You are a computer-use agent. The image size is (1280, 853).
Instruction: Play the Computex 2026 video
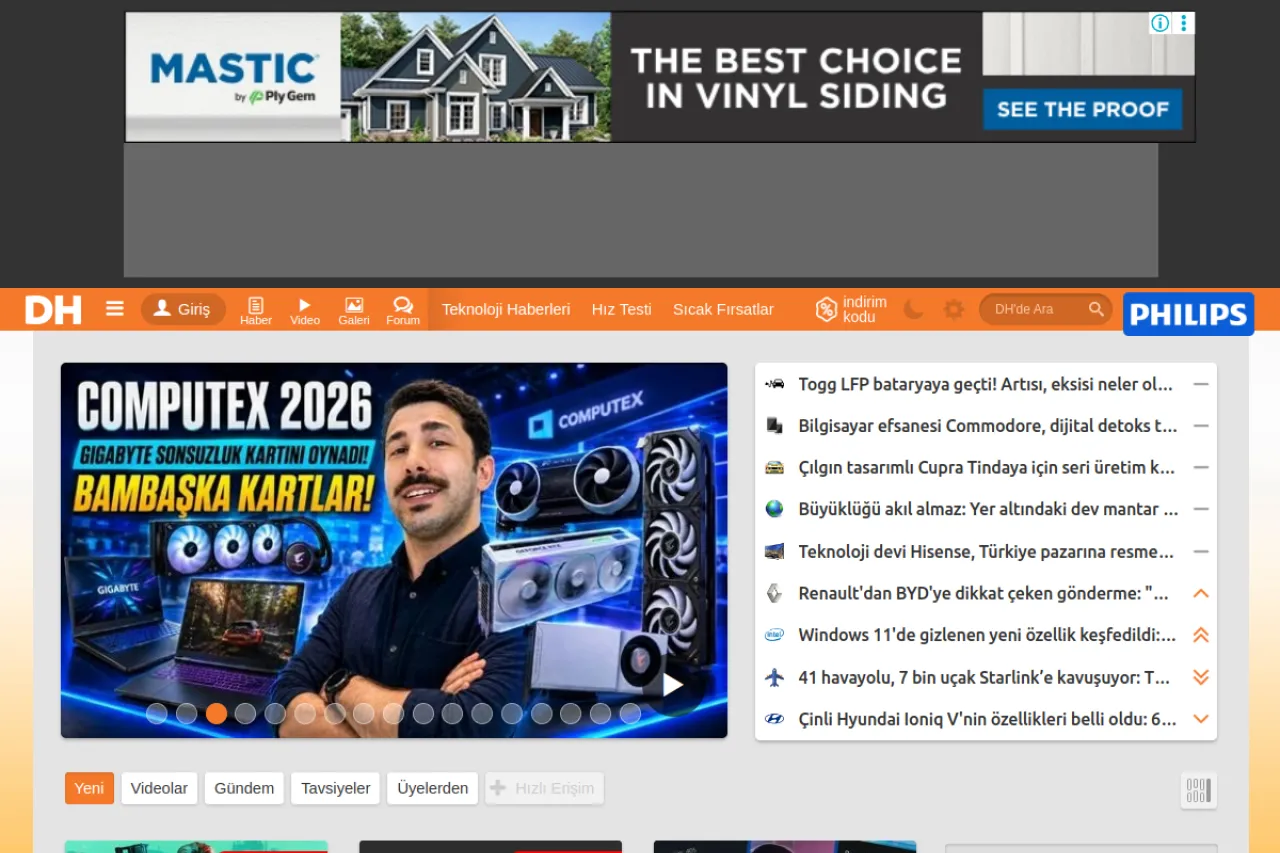[673, 685]
